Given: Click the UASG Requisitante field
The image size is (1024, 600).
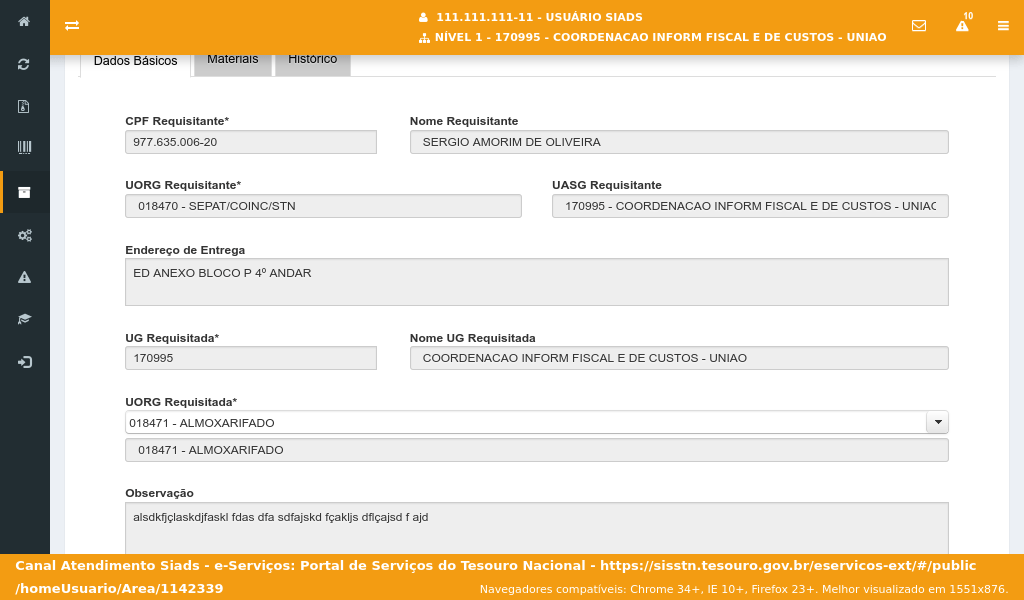Looking at the screenshot, I should click(750, 206).
